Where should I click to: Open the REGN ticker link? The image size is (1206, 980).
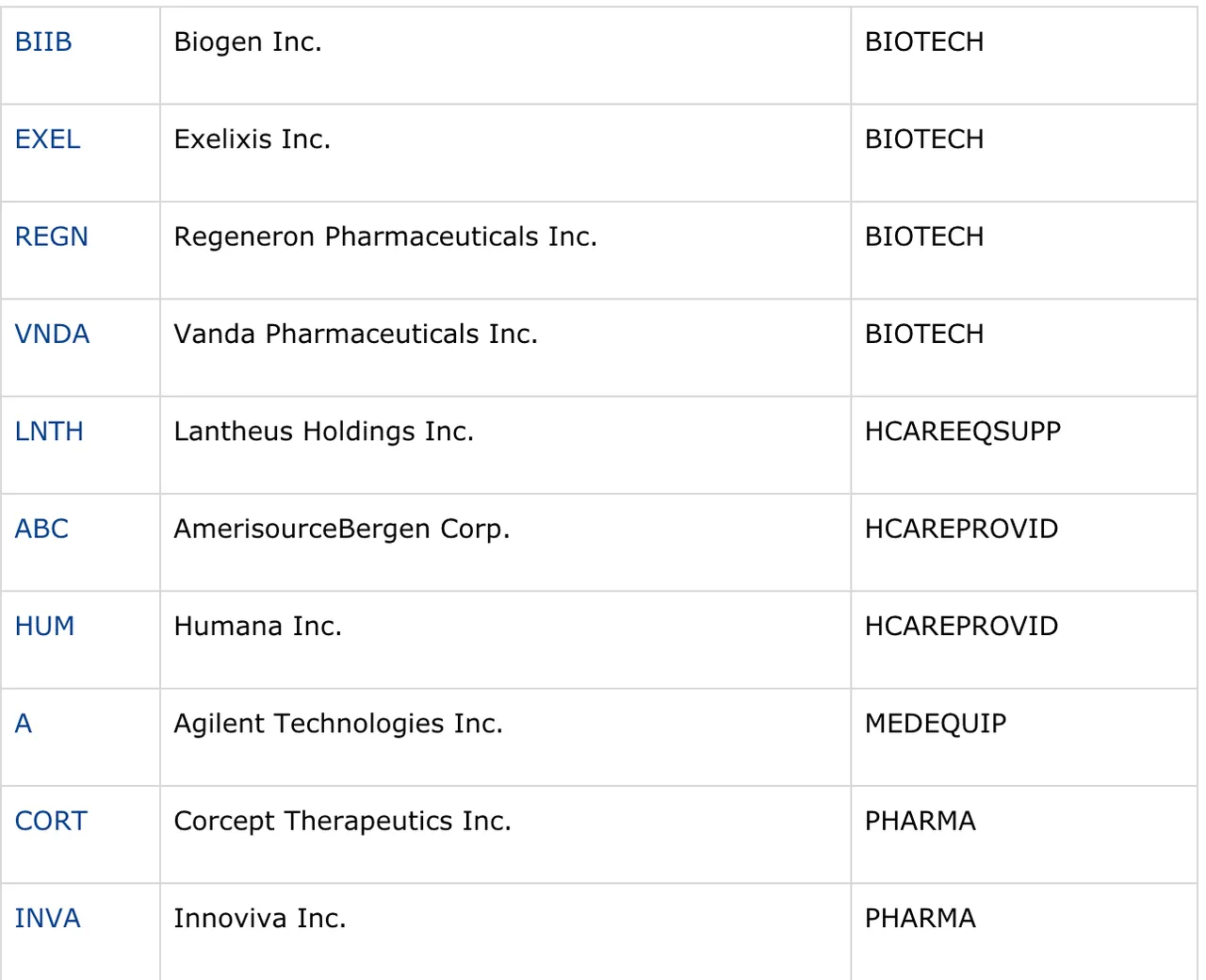click(52, 237)
